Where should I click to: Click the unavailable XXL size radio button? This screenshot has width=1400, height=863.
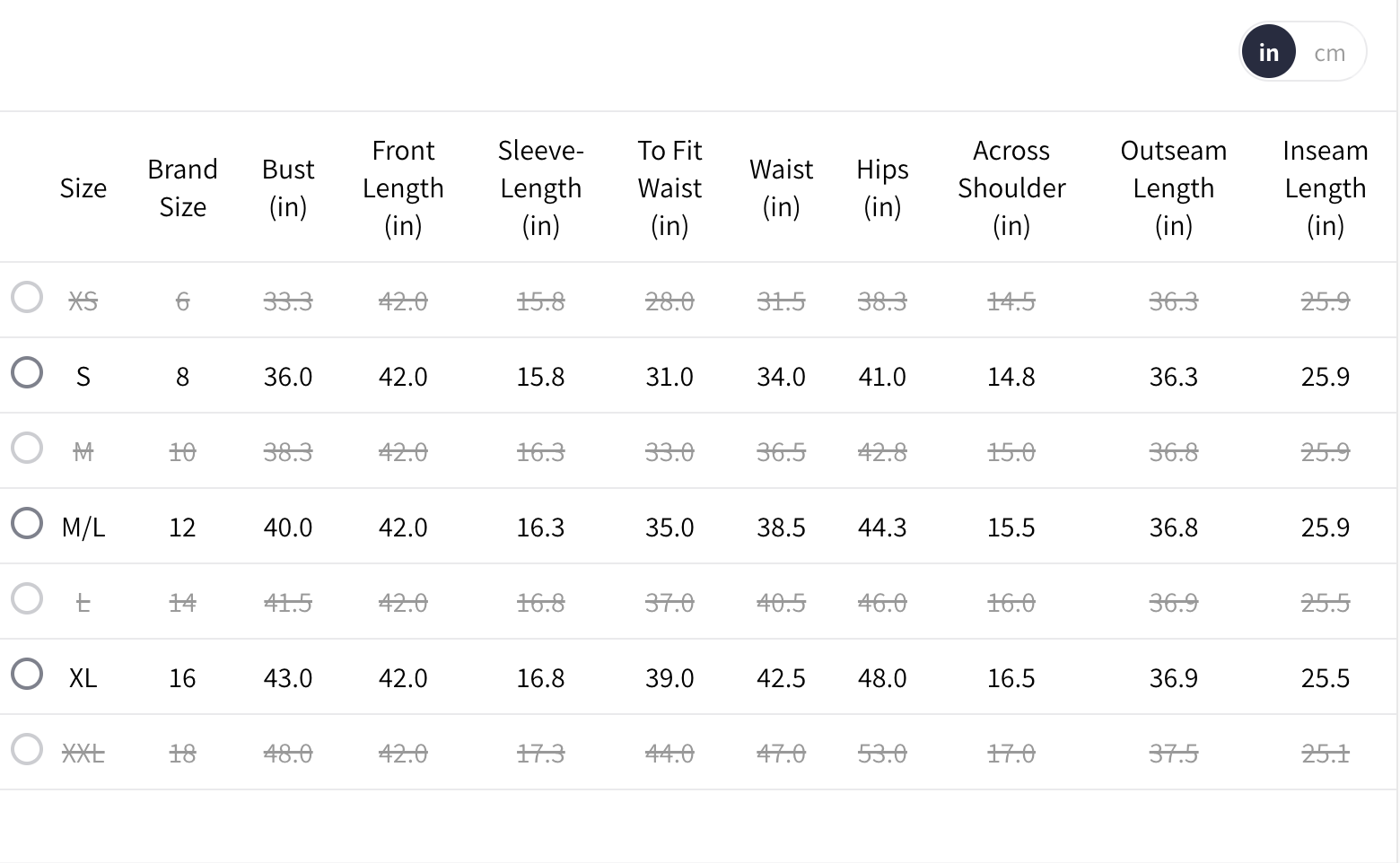tap(27, 749)
